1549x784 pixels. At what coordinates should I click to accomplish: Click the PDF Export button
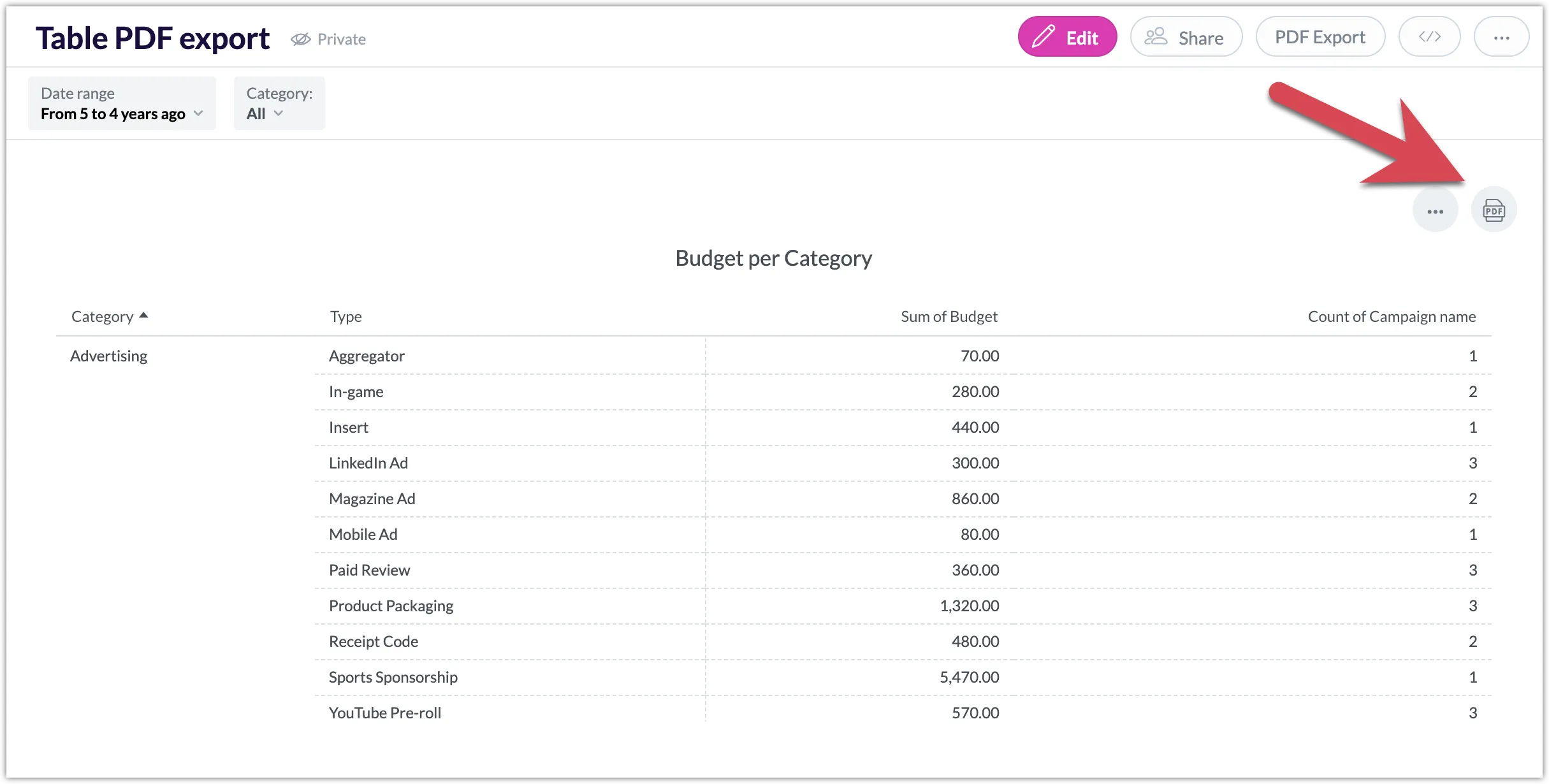(x=1320, y=37)
